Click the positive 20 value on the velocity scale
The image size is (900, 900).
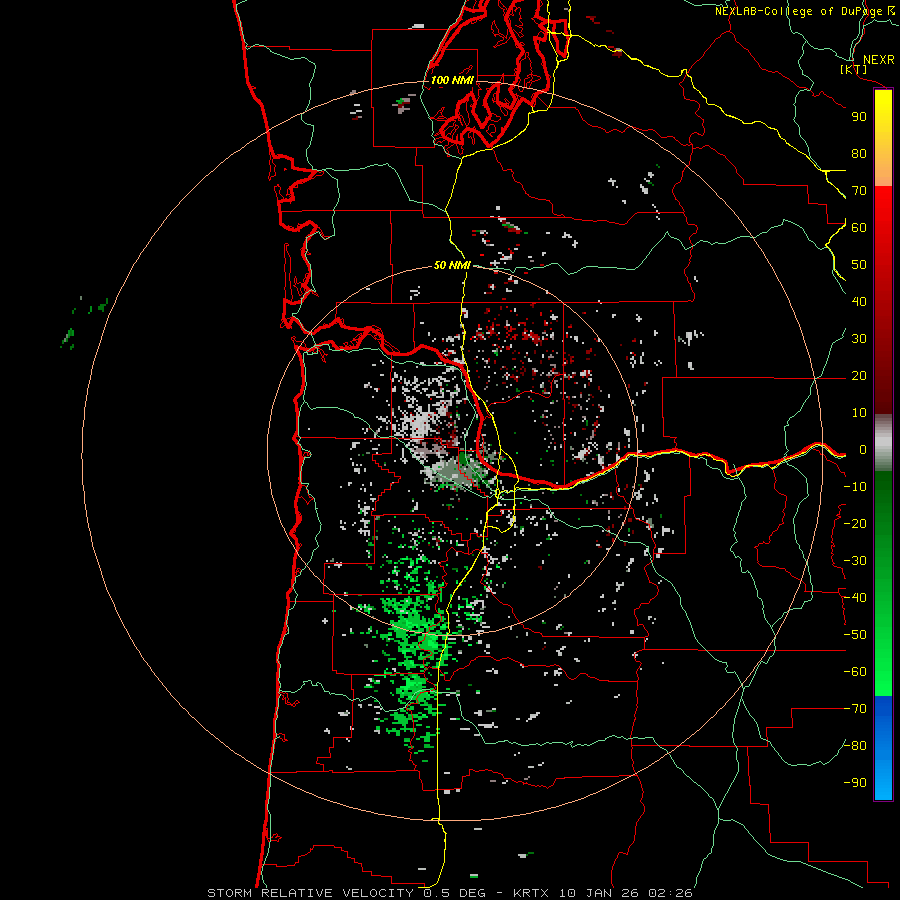[x=859, y=375]
